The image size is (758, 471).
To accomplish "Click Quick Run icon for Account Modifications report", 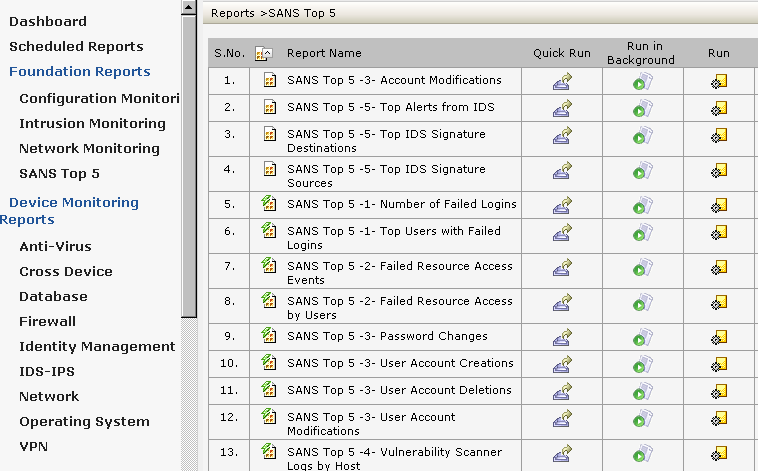I will tap(563, 81).
